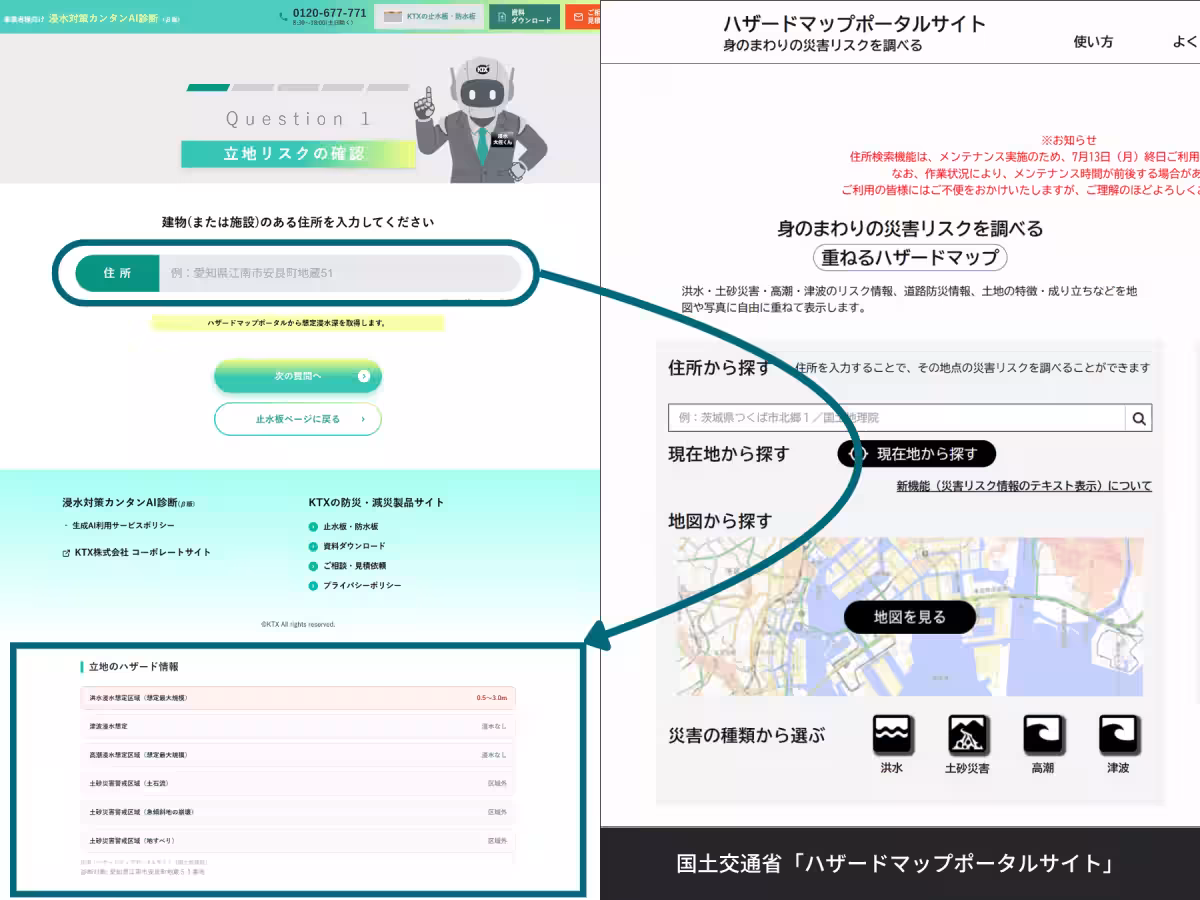The width and height of the screenshot is (1200, 900).
Task: Click the magnifier search icon
Action: click(x=1139, y=418)
